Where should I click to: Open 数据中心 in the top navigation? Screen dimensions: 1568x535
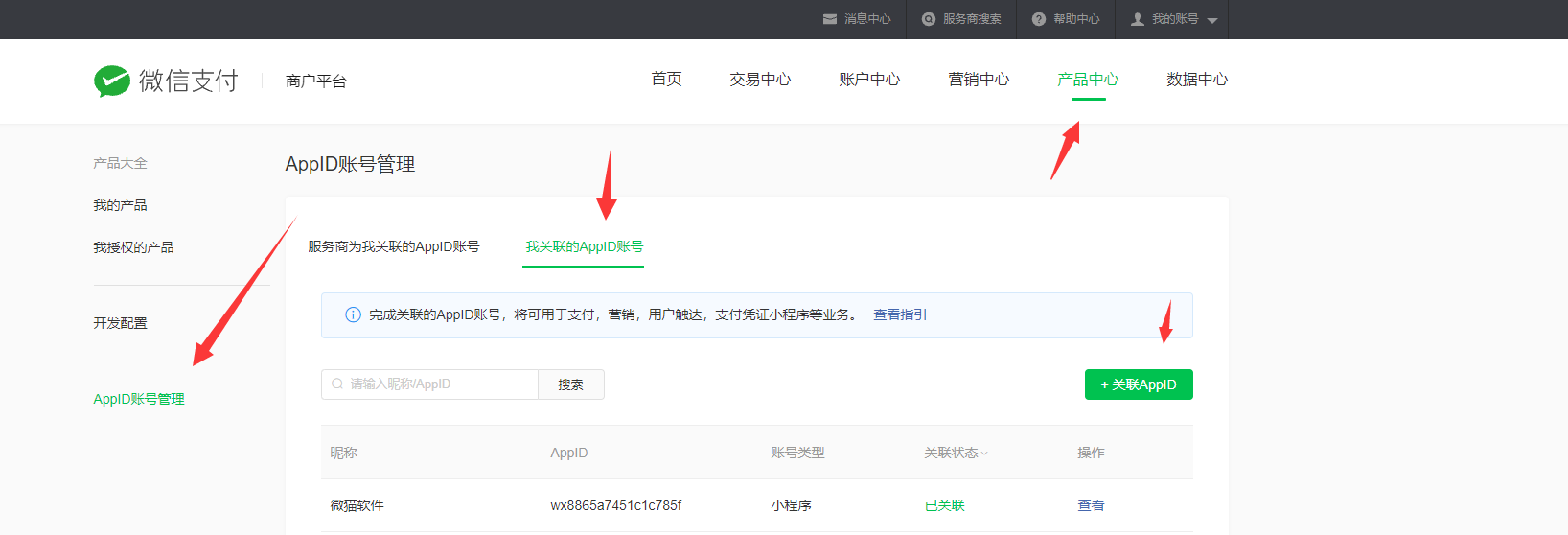point(1197,80)
